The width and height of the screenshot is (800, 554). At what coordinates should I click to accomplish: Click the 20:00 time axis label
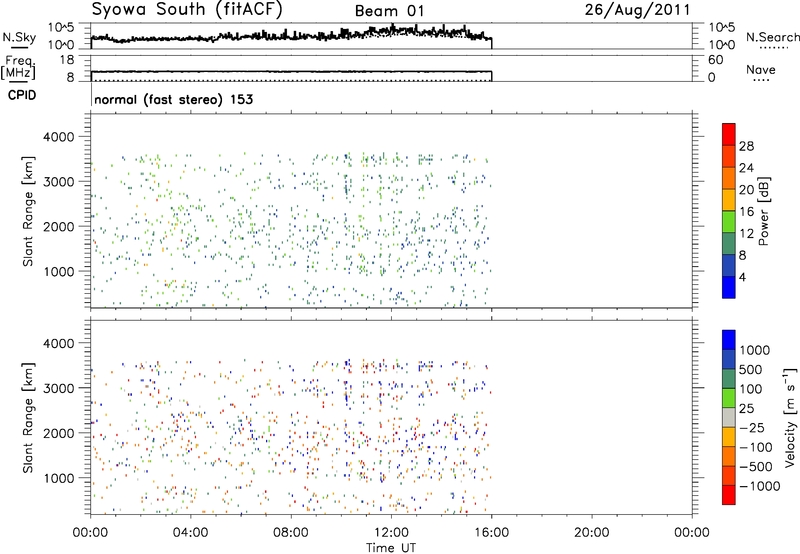(x=592, y=533)
